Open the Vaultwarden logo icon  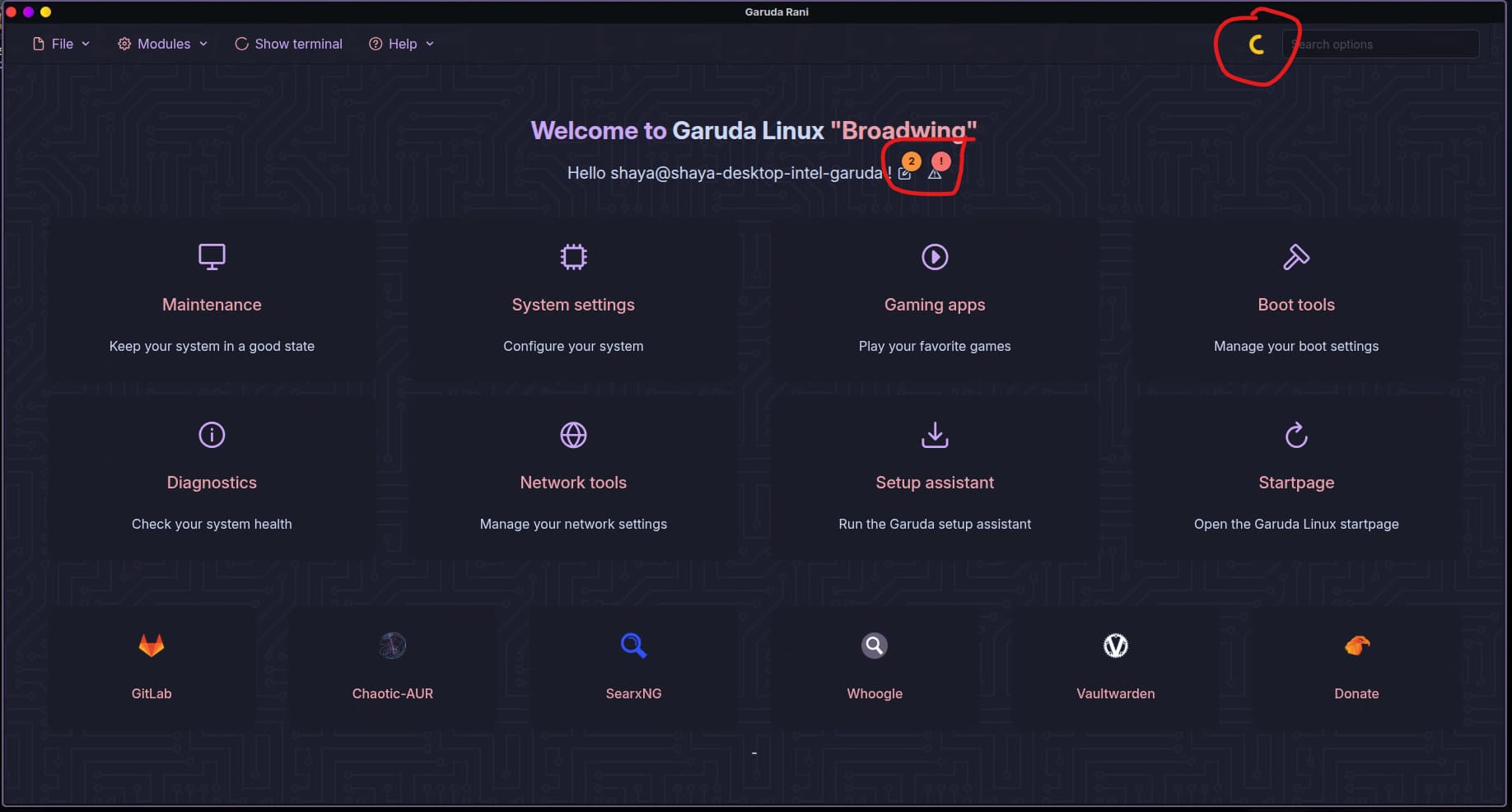click(x=1116, y=646)
